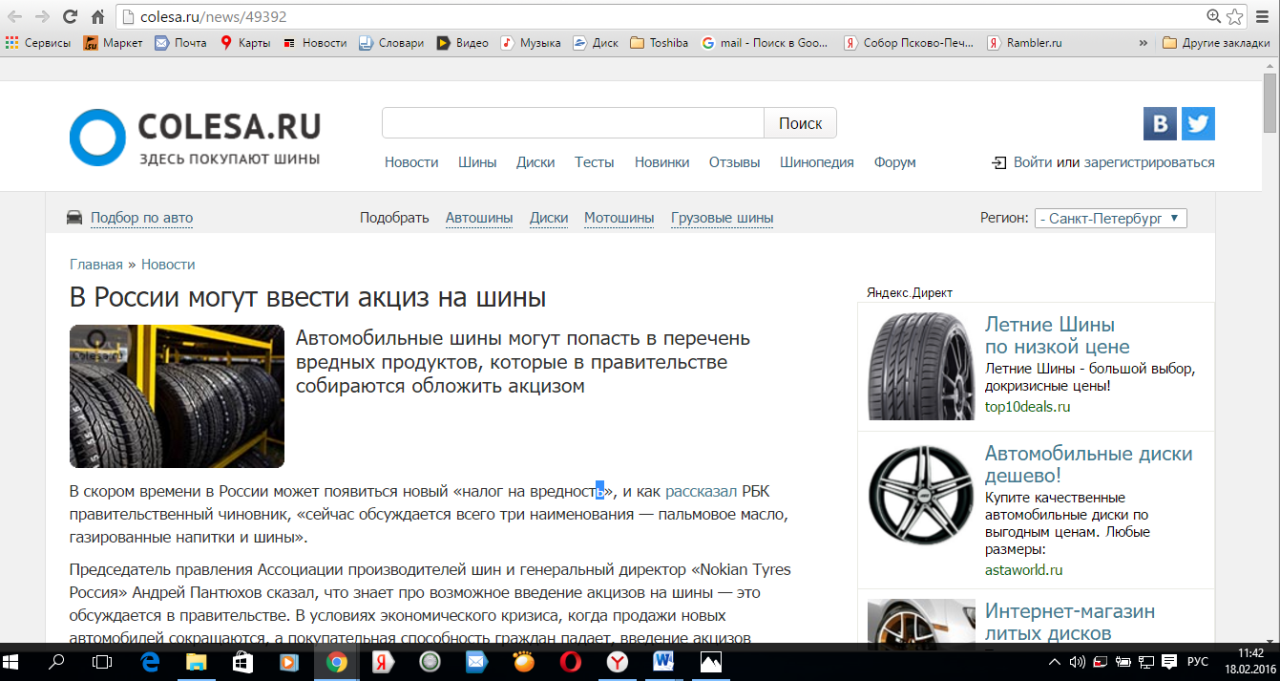This screenshot has width=1280, height=681.
Task: Open the Диск bookmark
Action: (x=596, y=43)
